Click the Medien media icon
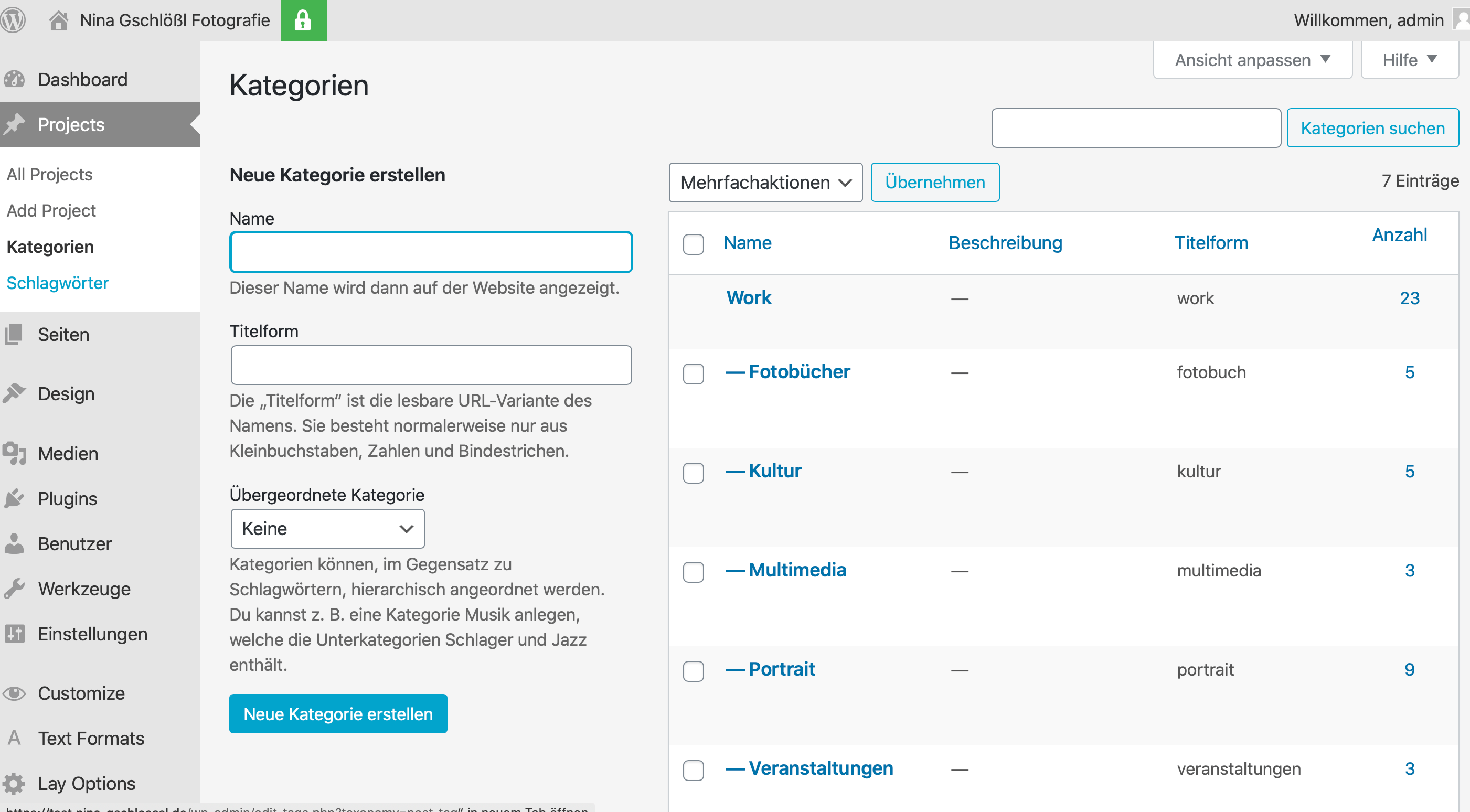Viewport: 1470px width, 812px height. coord(14,453)
